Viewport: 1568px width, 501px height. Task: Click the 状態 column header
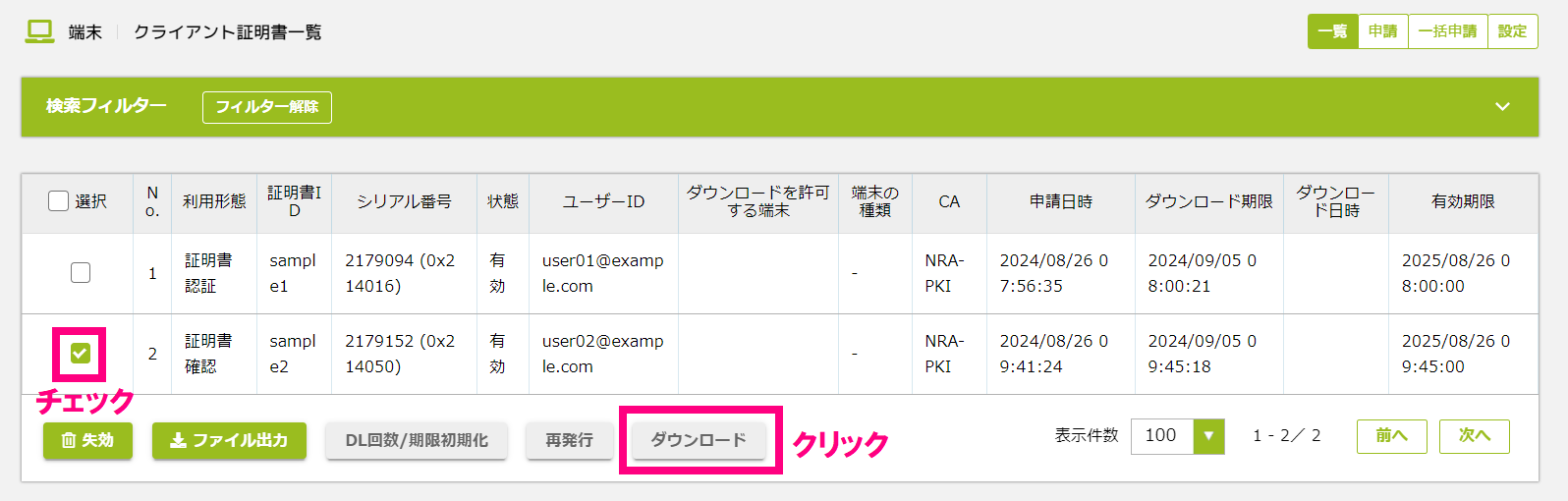coord(503,201)
